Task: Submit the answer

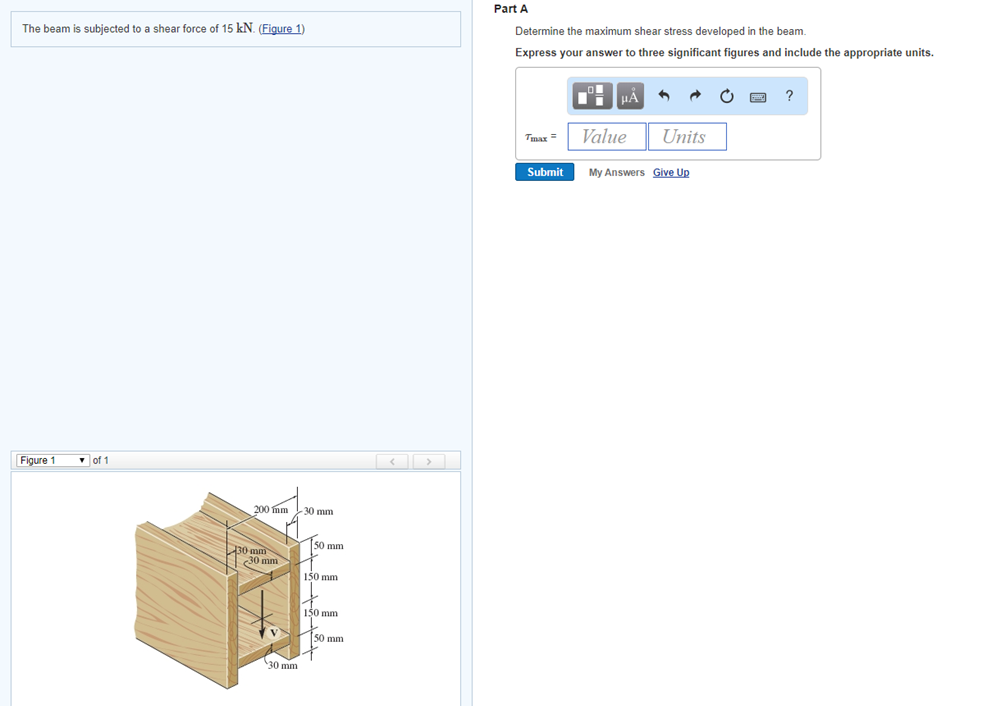Action: (x=544, y=172)
